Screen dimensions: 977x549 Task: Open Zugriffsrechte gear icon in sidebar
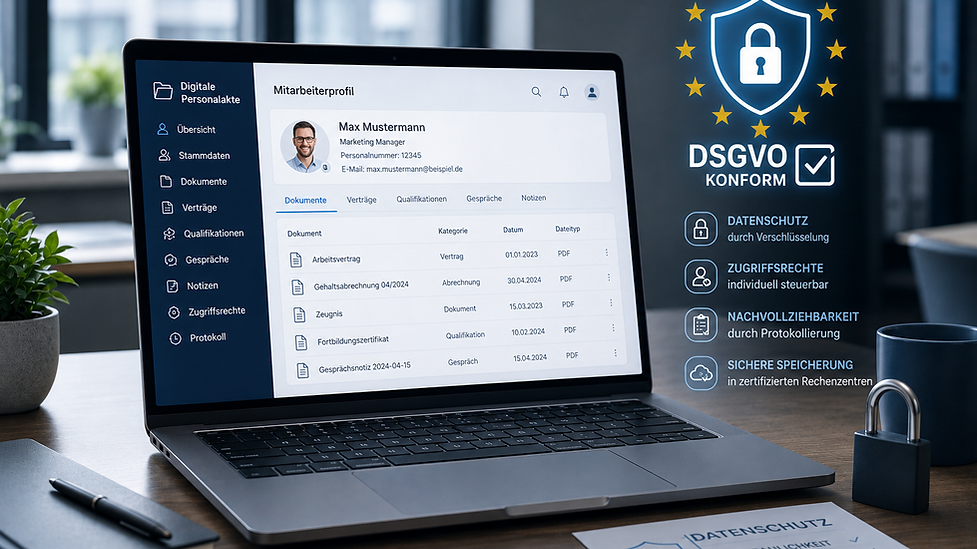(x=174, y=312)
